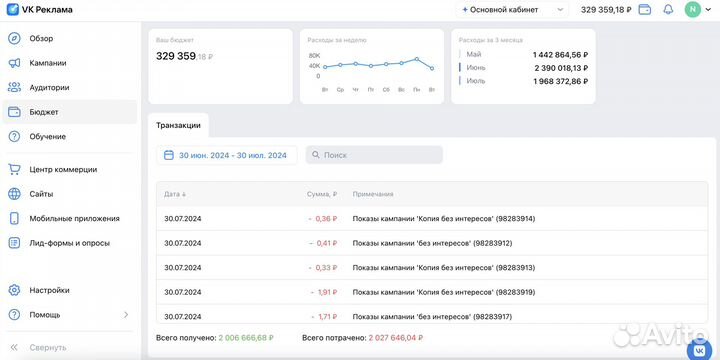Open Настройки gear icon
The image size is (720, 360).
click(14, 290)
